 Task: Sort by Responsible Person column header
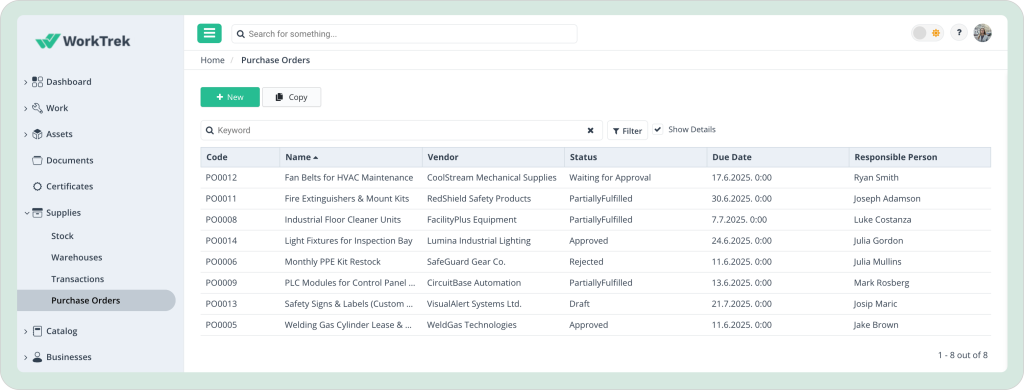(920, 157)
